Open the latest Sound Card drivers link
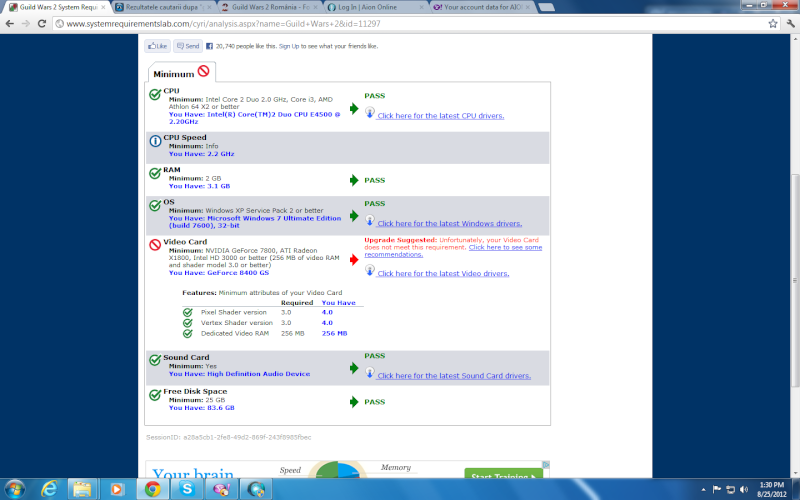Viewport: 800px width, 500px height. pyautogui.click(x=454, y=376)
